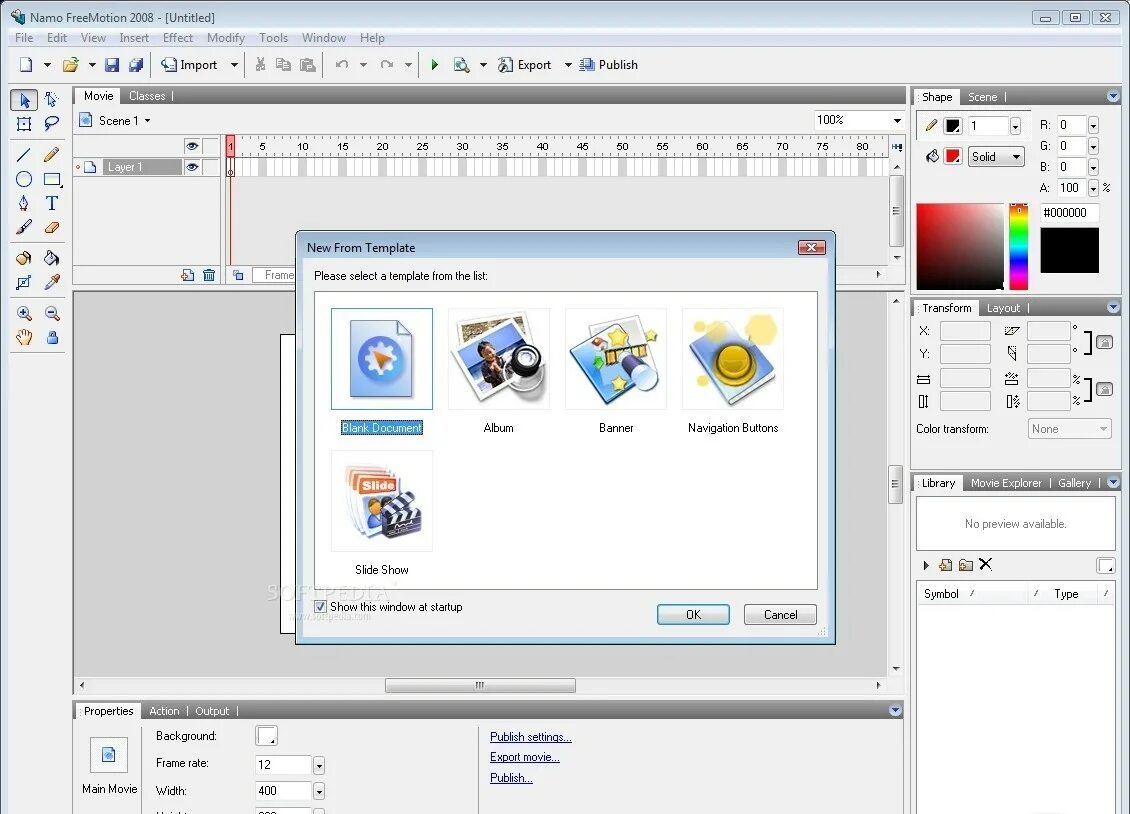Open the stroke width dropdown arrow
The image size is (1130, 814).
point(1015,126)
